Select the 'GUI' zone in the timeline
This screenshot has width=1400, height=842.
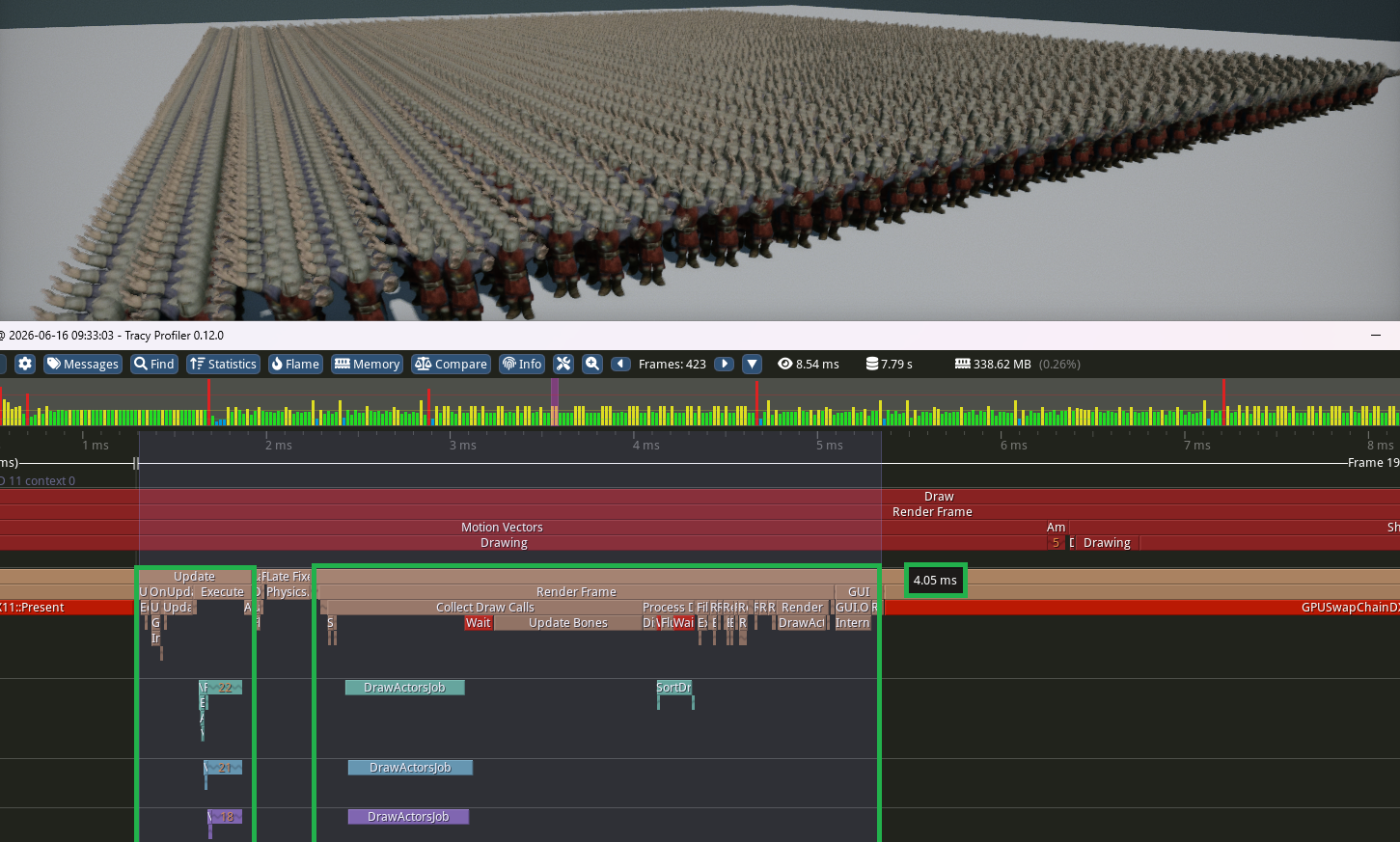coord(859,592)
